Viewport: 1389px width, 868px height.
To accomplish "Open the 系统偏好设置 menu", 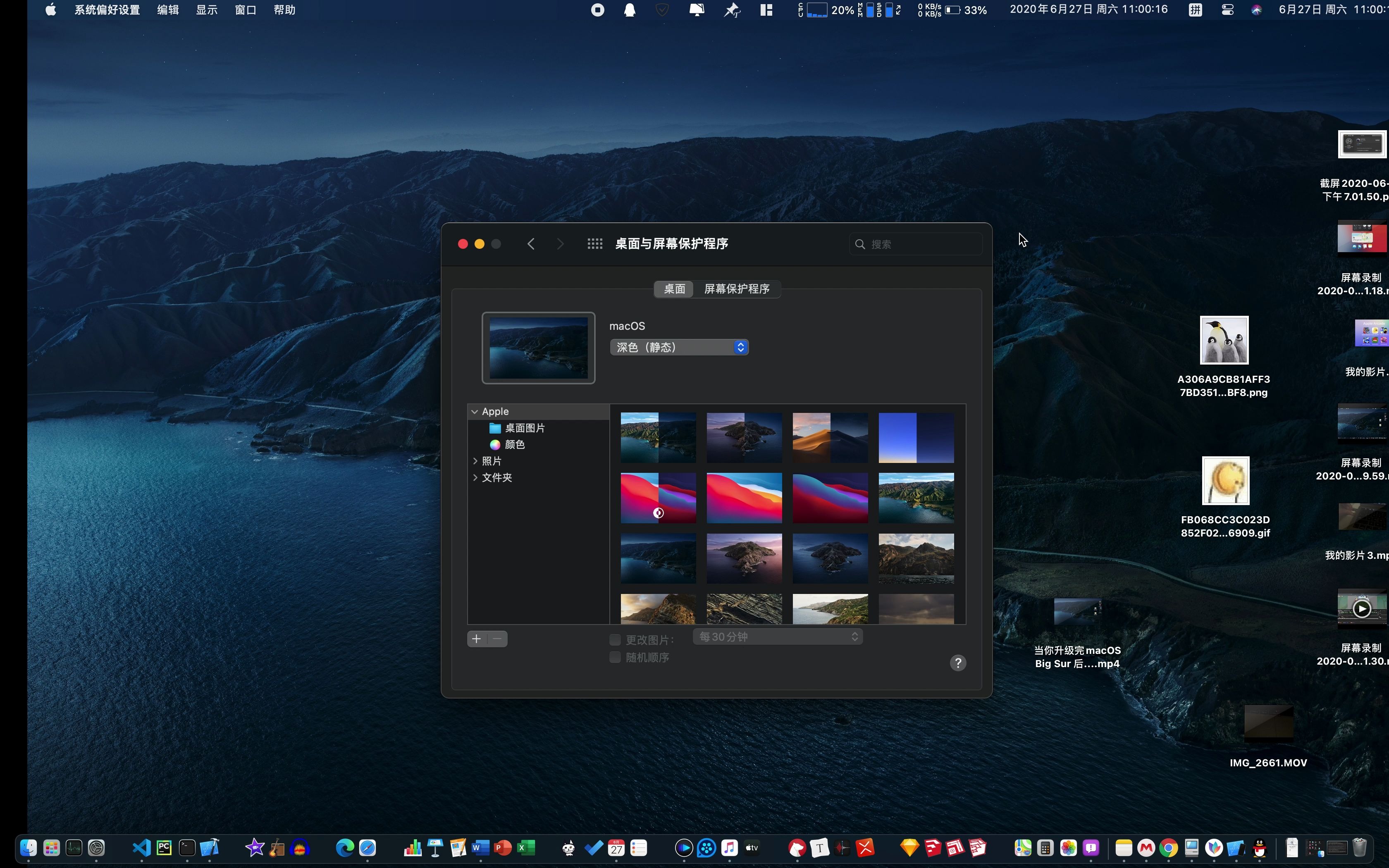I will click(x=107, y=10).
